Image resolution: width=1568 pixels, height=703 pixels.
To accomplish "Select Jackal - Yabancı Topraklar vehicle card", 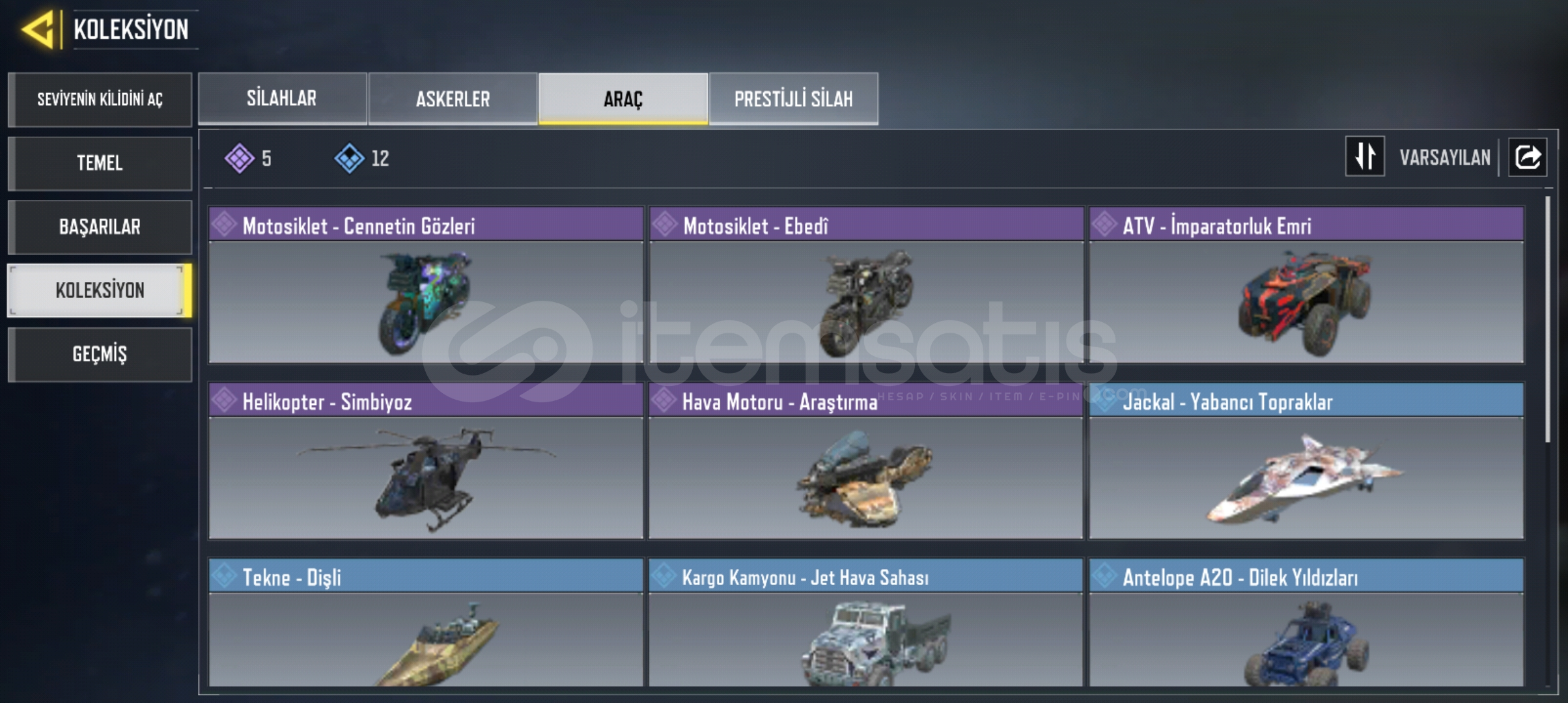I will [1306, 461].
